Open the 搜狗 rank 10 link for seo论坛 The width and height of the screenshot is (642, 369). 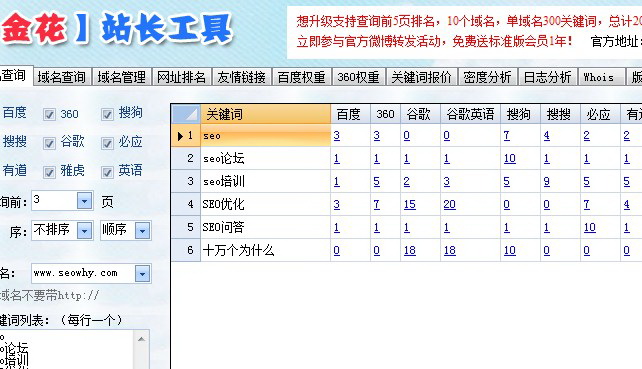point(510,158)
